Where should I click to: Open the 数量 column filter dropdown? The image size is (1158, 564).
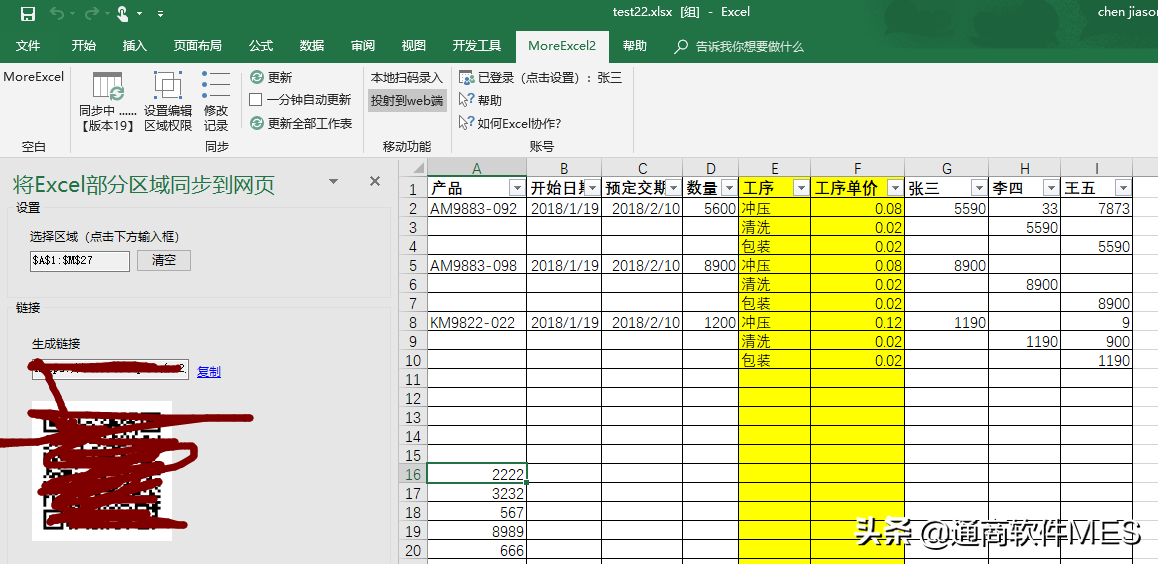(x=729, y=188)
